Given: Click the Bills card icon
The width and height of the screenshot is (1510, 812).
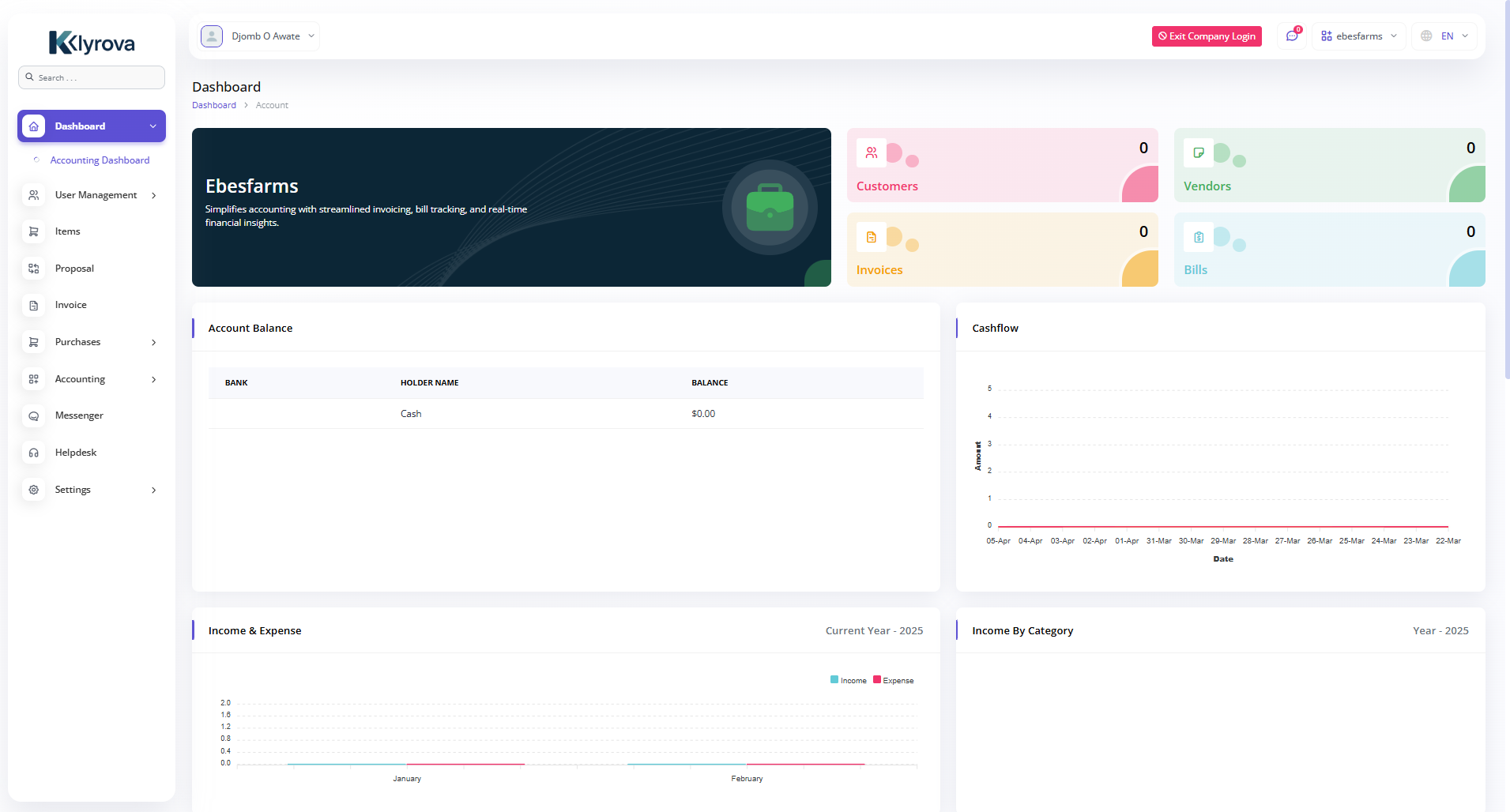Looking at the screenshot, I should [x=1199, y=237].
